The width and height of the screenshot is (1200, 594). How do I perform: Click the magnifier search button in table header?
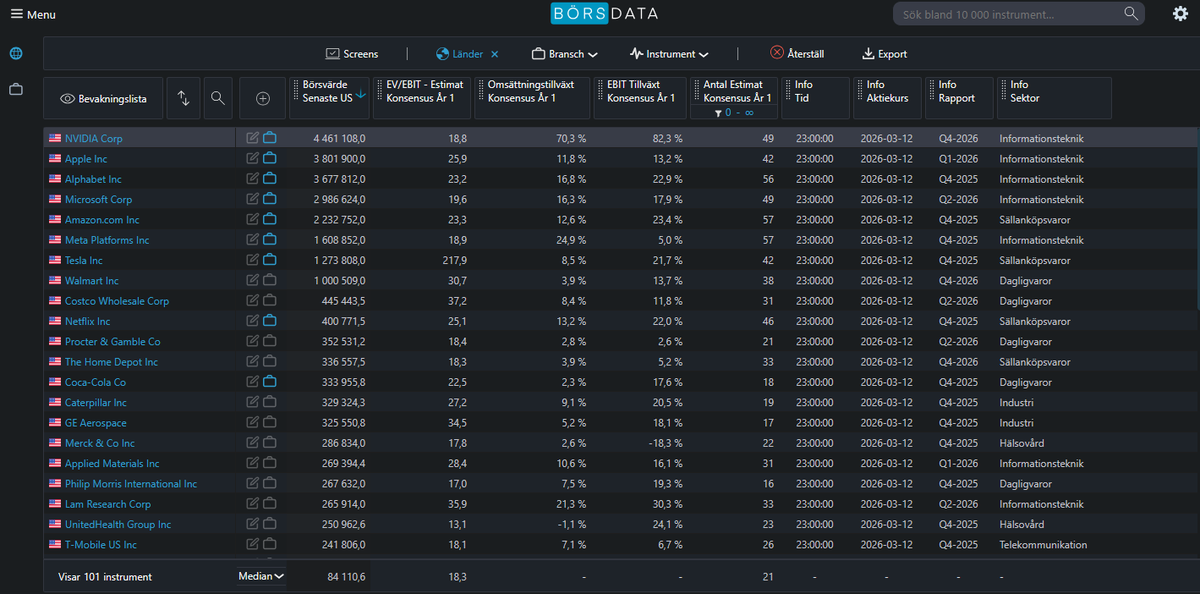pyautogui.click(x=218, y=98)
